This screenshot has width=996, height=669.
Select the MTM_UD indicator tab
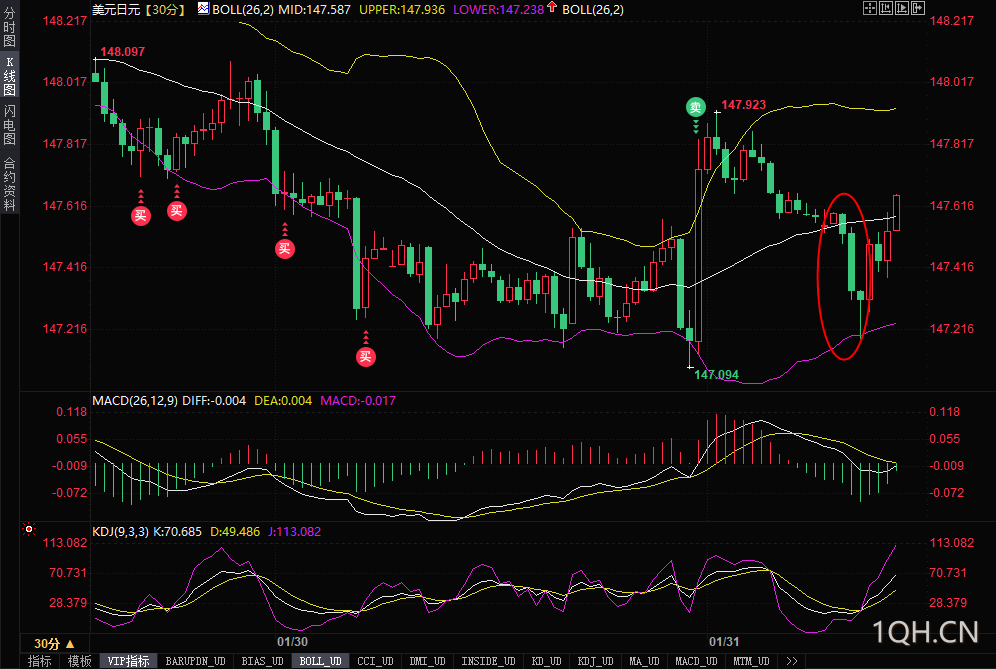(751, 661)
